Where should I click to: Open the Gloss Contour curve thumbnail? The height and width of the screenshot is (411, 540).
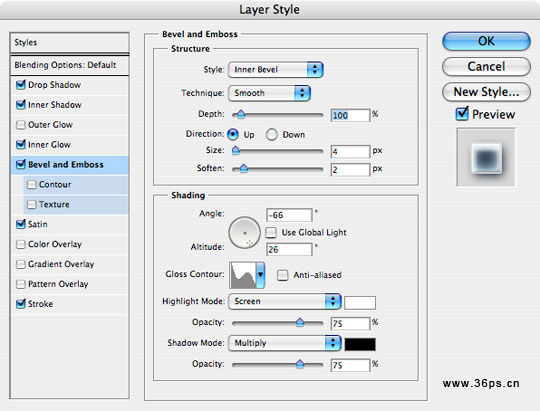pyautogui.click(x=242, y=275)
